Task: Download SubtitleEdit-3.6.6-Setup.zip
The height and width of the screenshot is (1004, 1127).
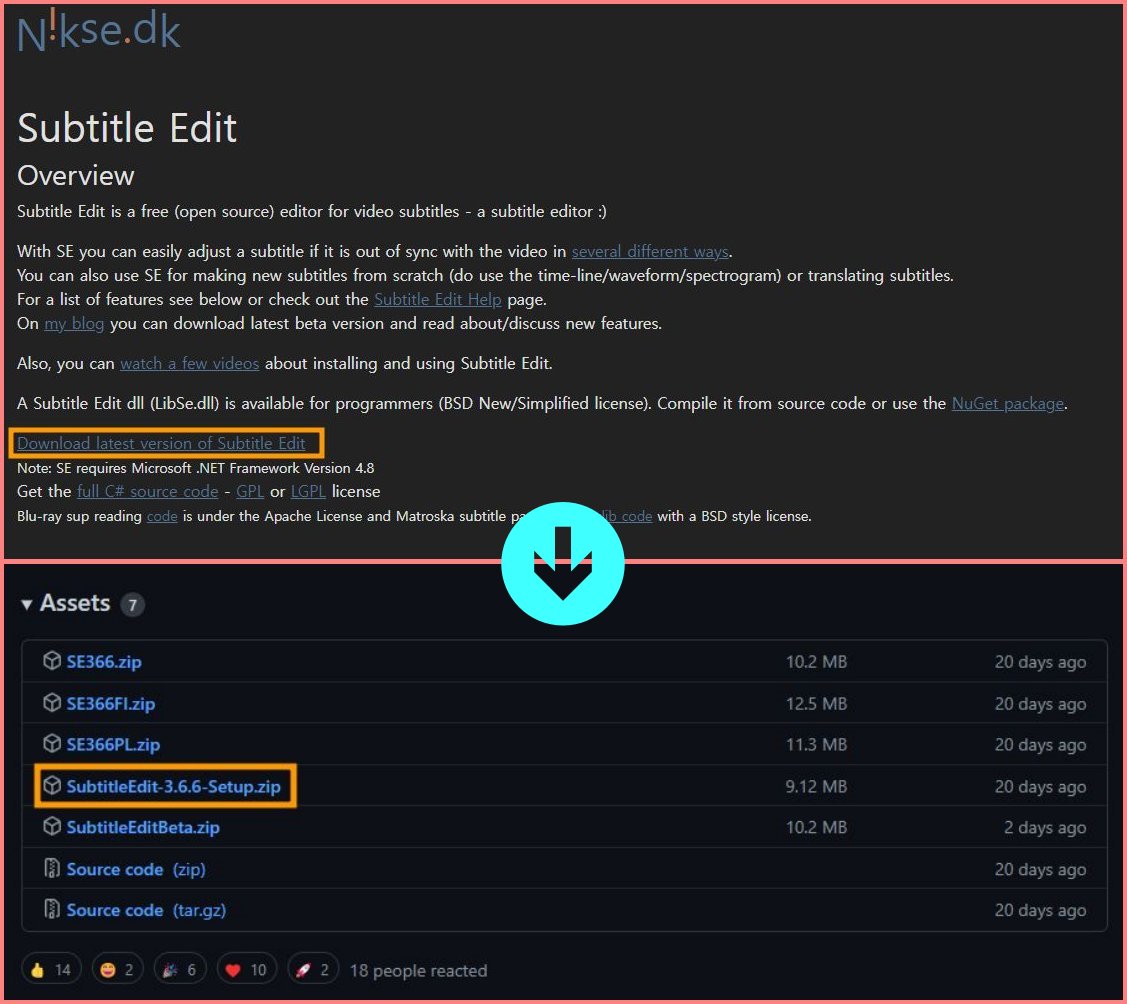Action: [x=173, y=786]
